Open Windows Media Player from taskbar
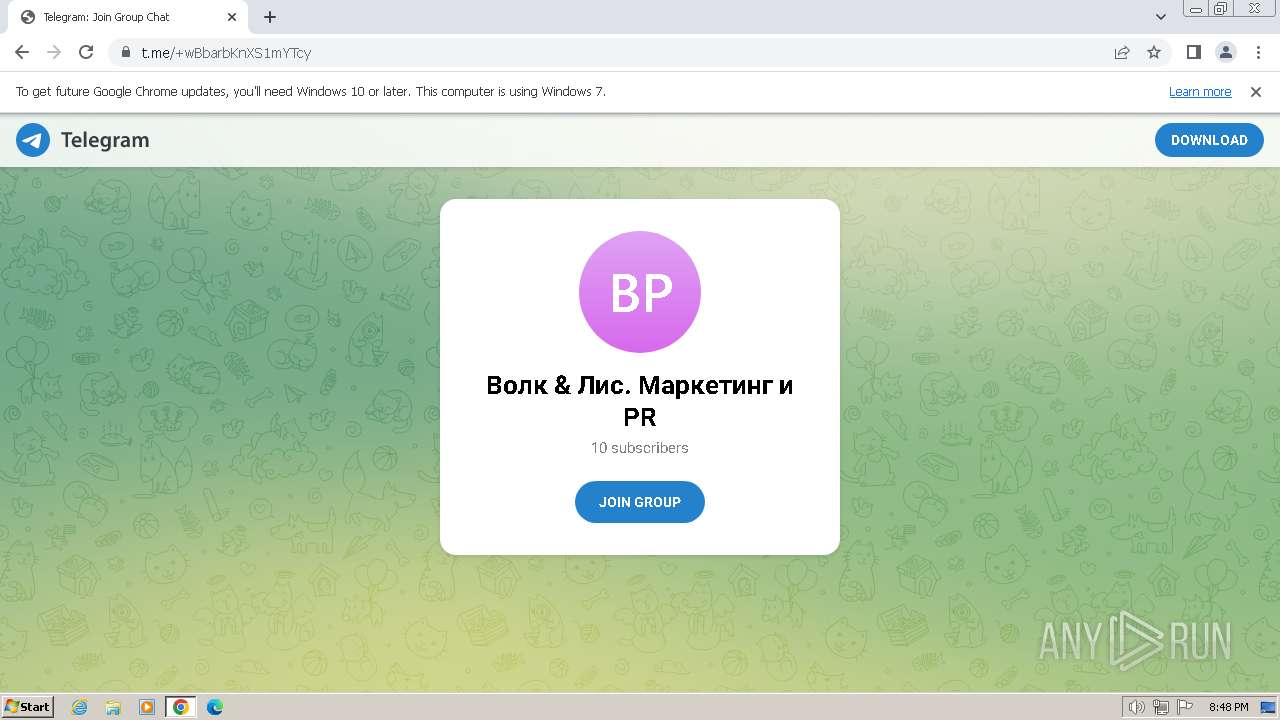The image size is (1280, 720). point(147,707)
